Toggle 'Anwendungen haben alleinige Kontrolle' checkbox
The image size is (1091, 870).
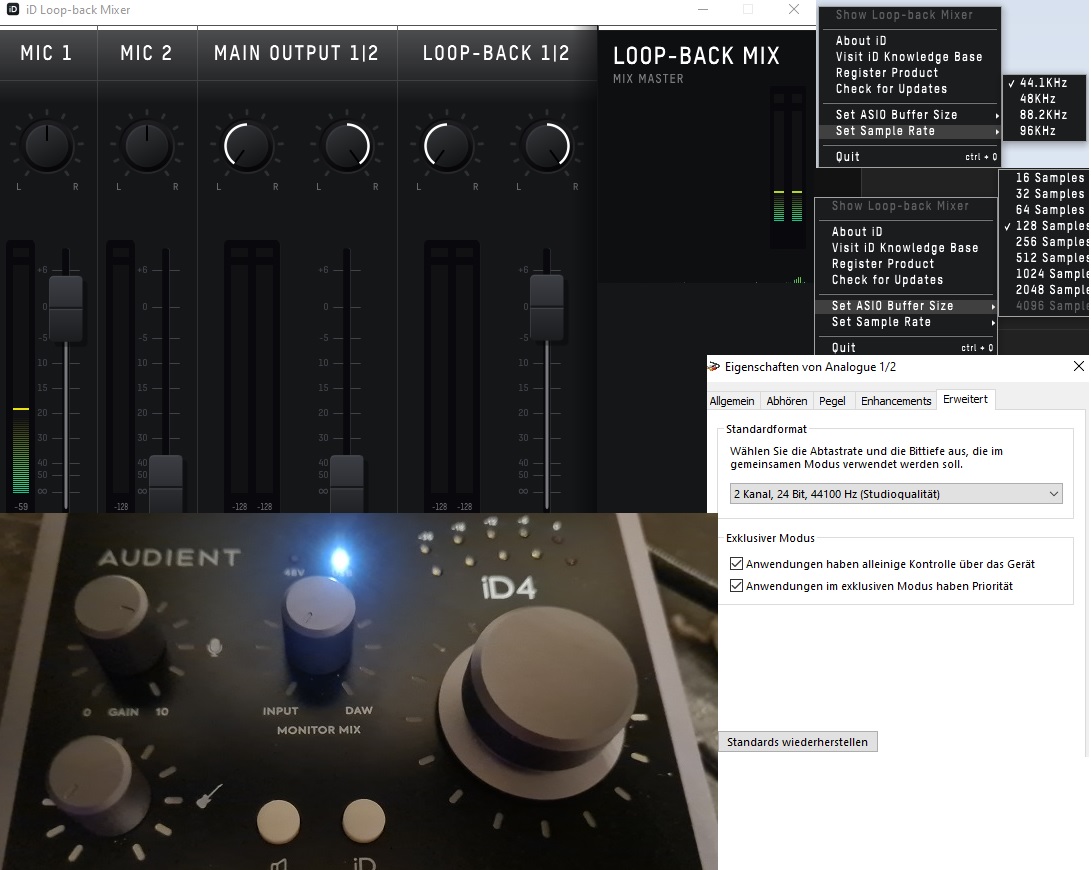click(736, 564)
